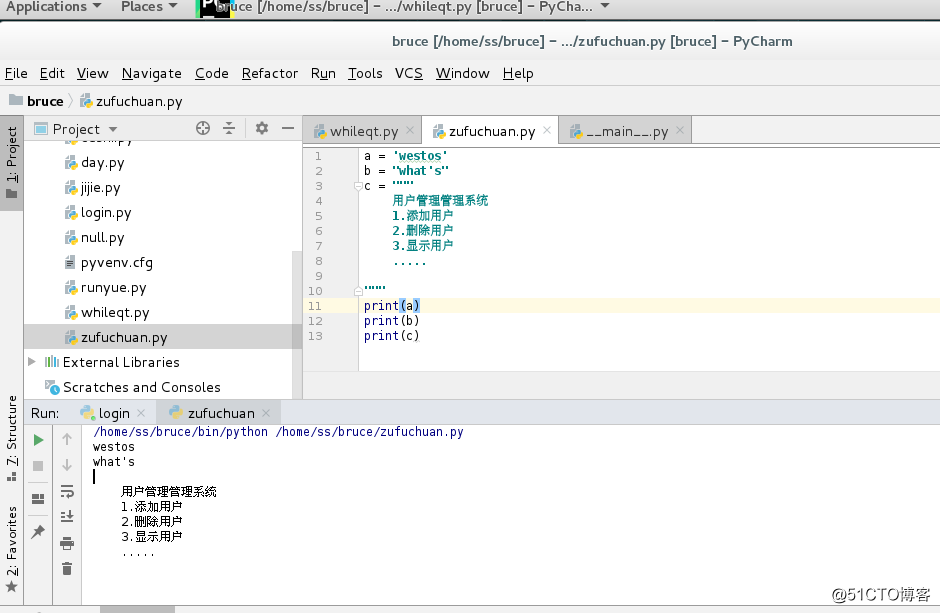The width and height of the screenshot is (940, 613).
Task: Open the Navigate menu
Action: pos(152,73)
